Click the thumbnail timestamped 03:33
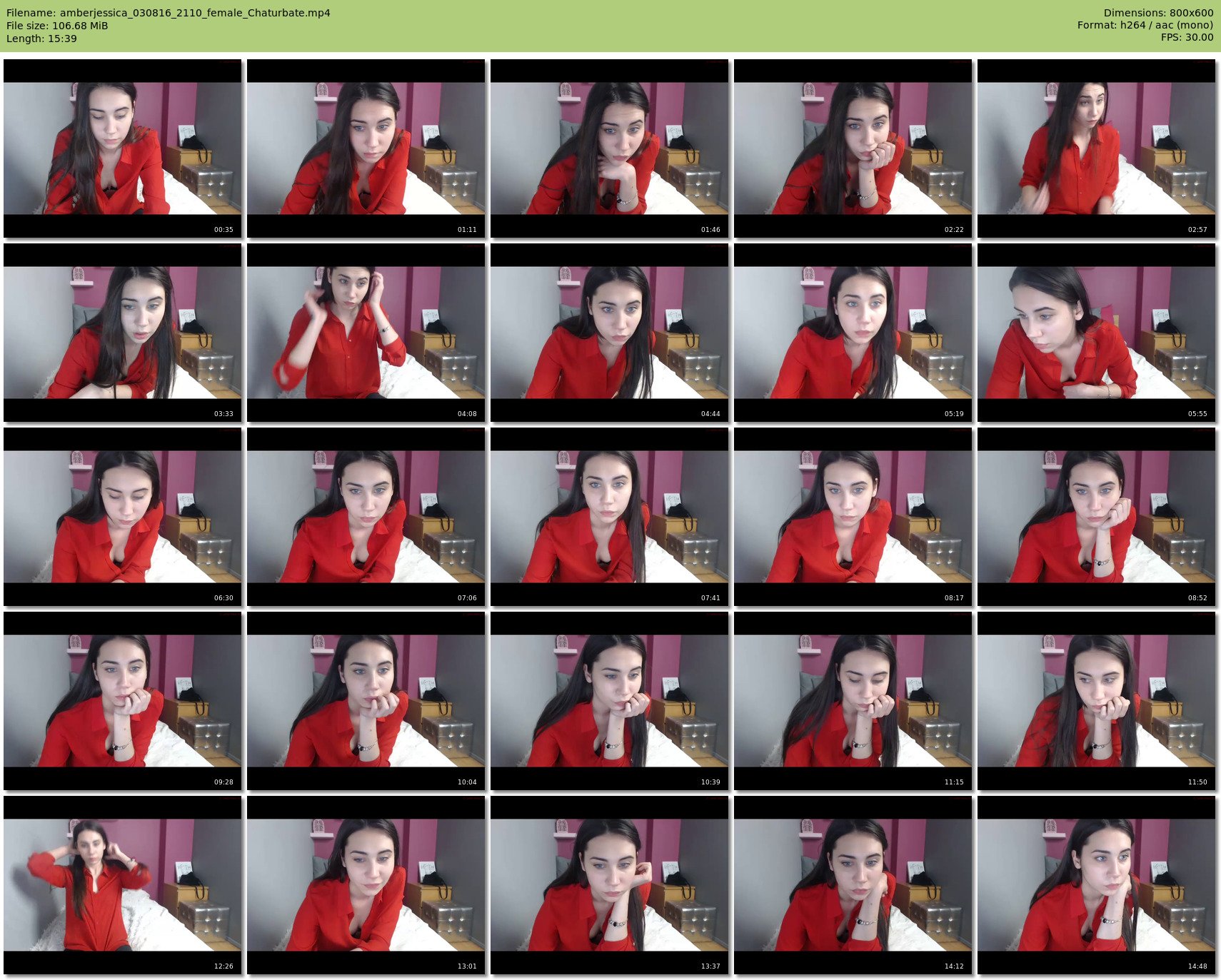 [123, 333]
